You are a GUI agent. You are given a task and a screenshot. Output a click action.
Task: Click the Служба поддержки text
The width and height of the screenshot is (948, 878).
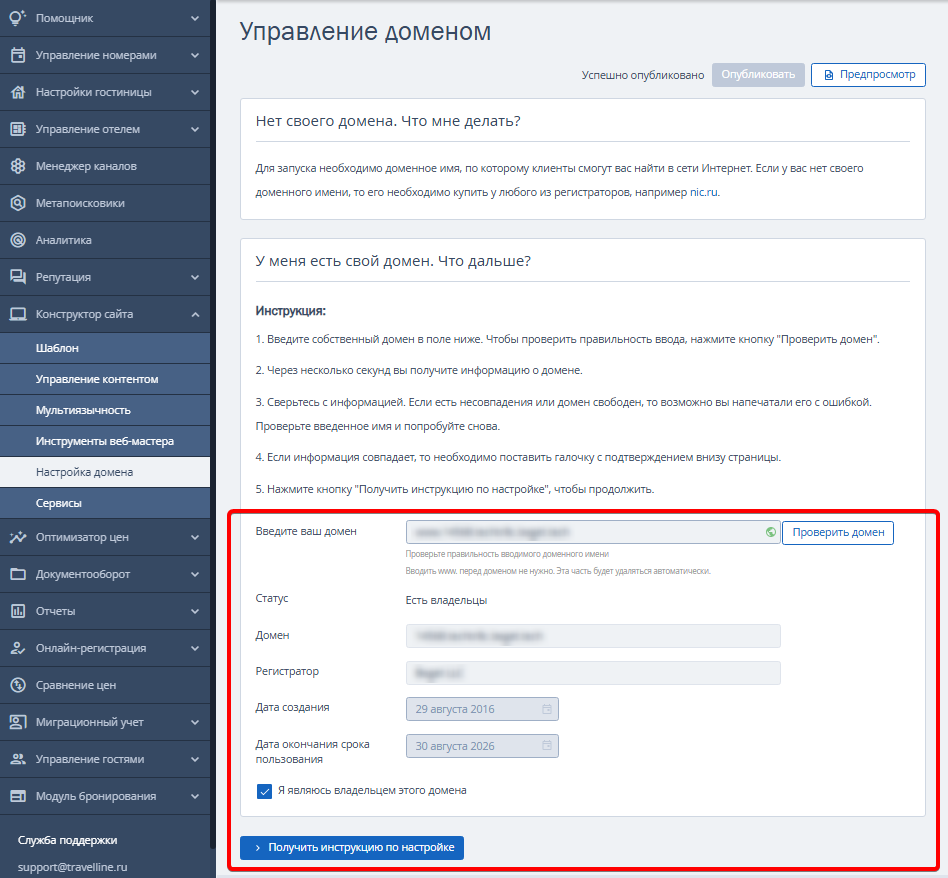click(x=68, y=840)
